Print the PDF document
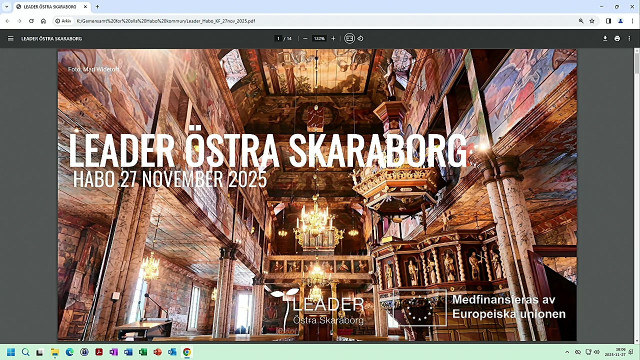Image resolution: width=640 pixels, height=360 pixels. click(617, 38)
